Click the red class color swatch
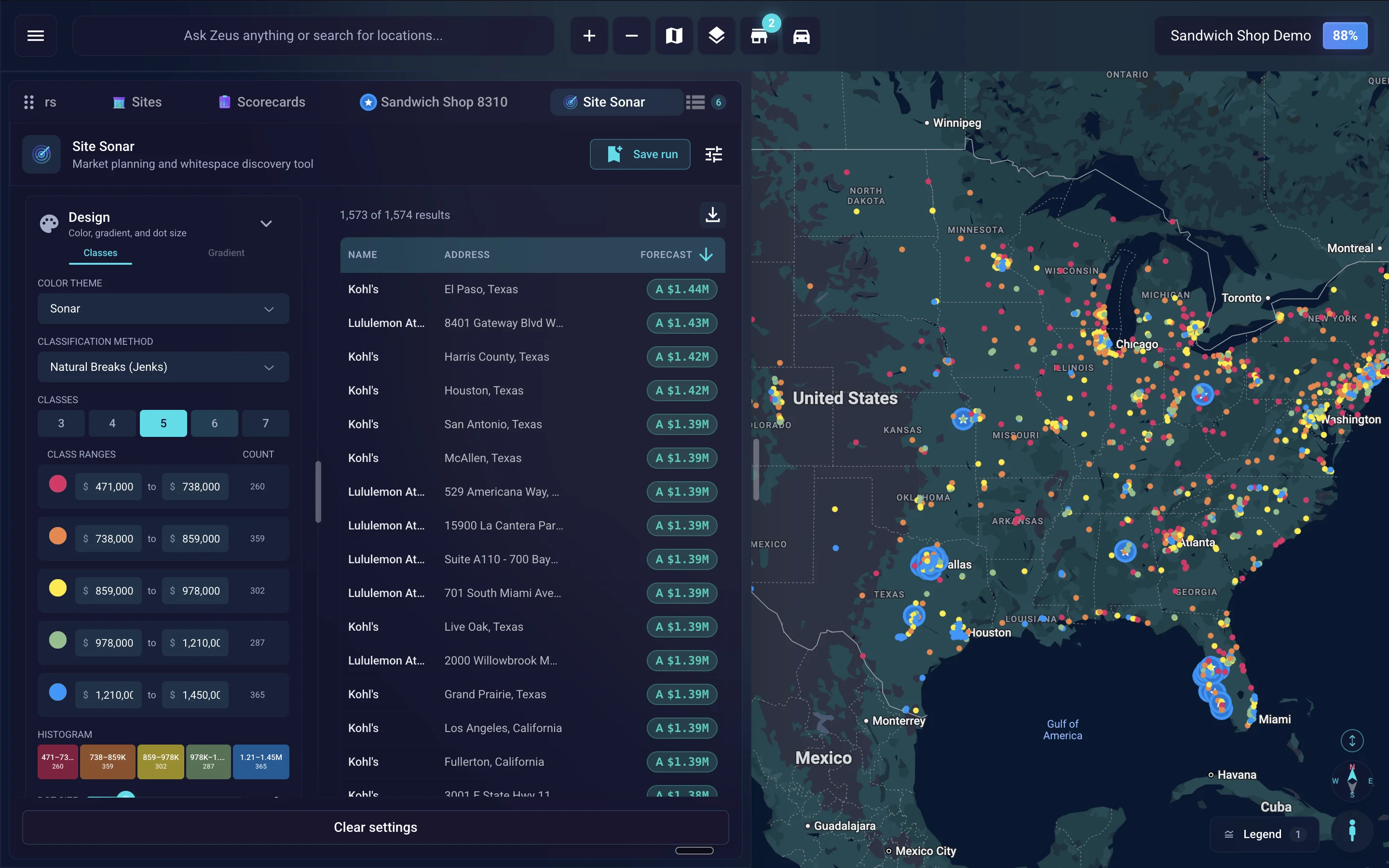The width and height of the screenshot is (1389, 868). point(57,484)
